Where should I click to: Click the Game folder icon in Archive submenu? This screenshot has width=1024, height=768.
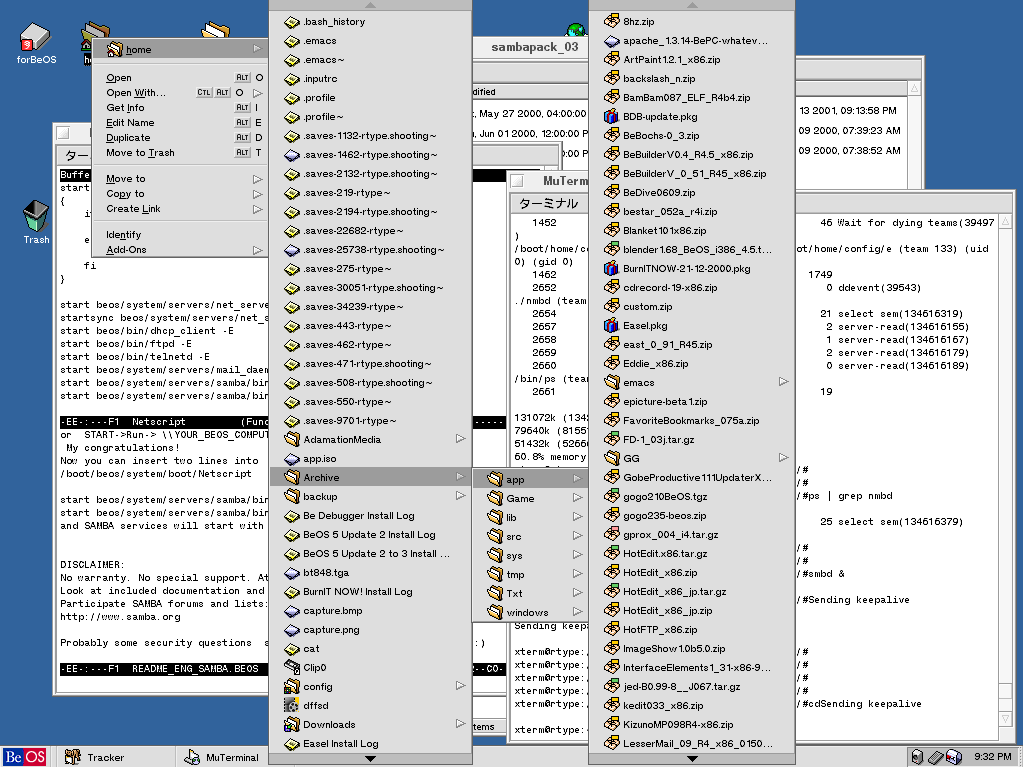pos(495,498)
